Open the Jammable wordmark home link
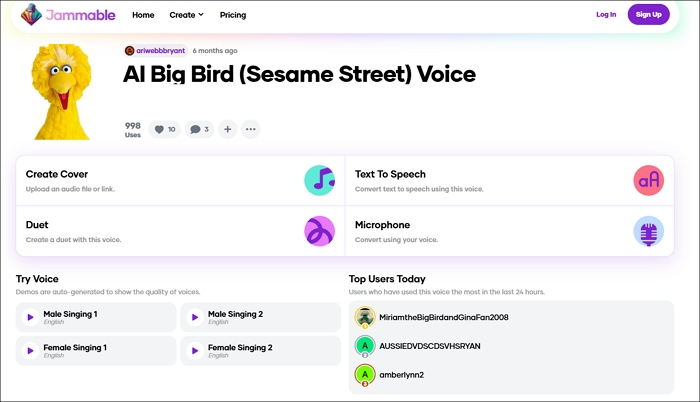 (80, 15)
